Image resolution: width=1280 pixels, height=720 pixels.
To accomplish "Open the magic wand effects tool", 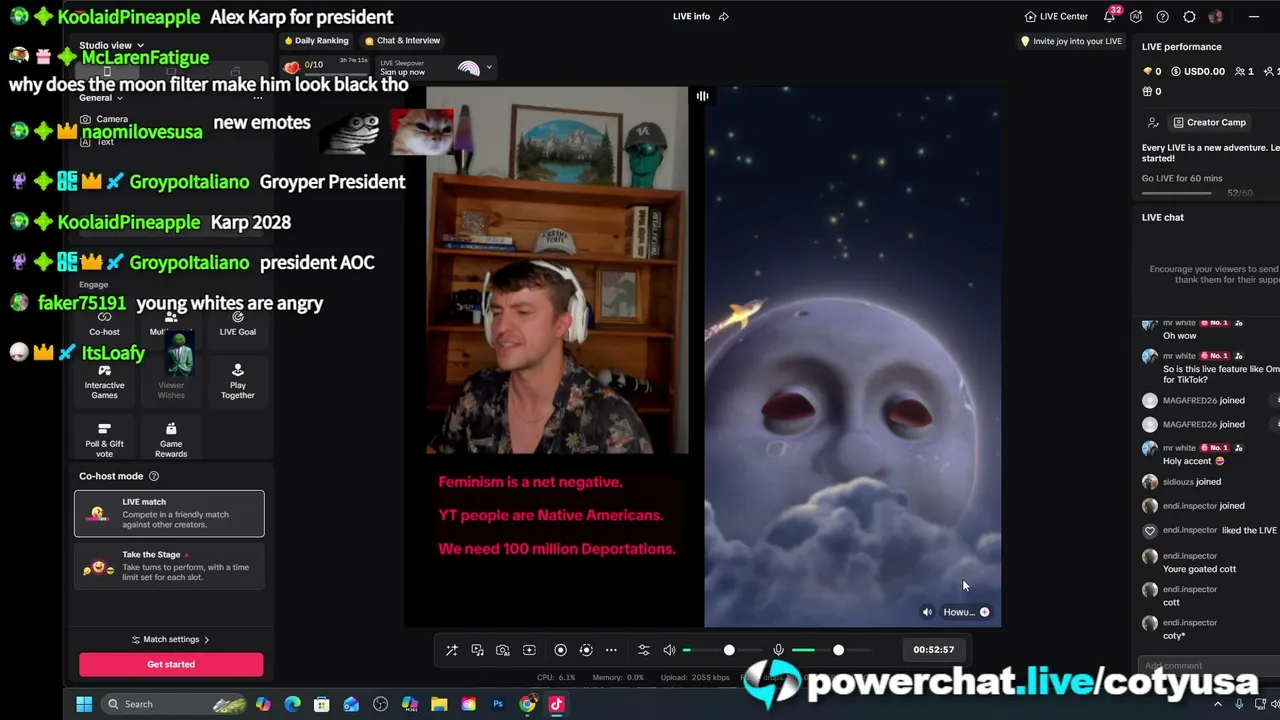I will point(452,650).
